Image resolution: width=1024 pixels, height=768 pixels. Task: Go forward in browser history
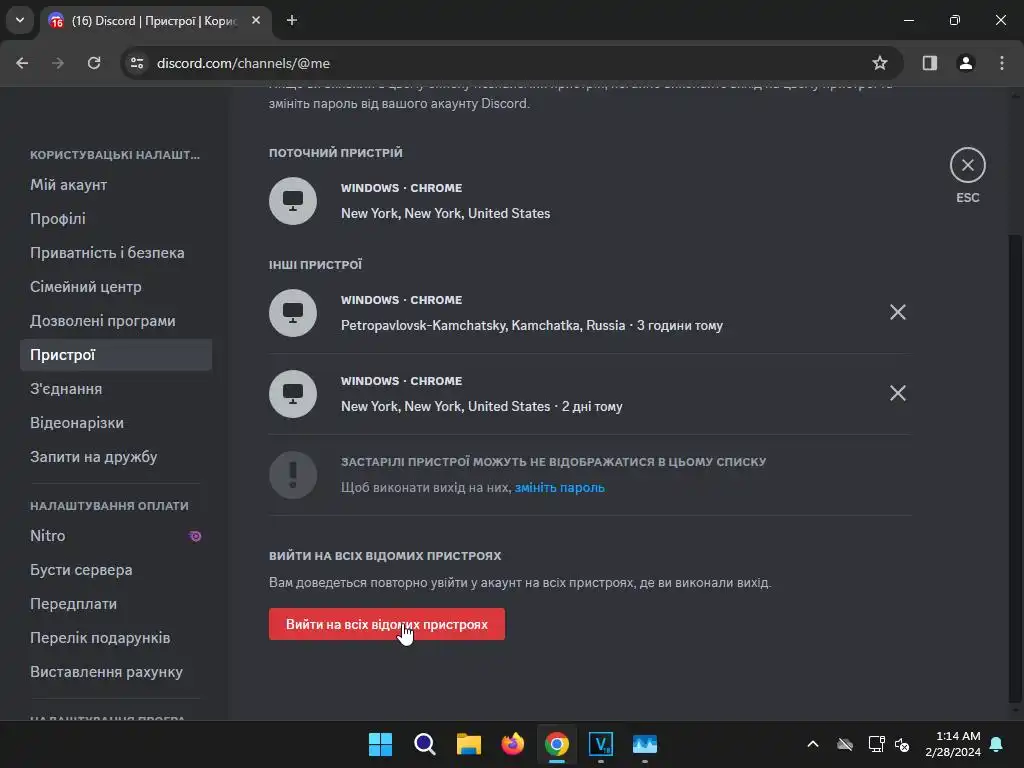coord(58,63)
